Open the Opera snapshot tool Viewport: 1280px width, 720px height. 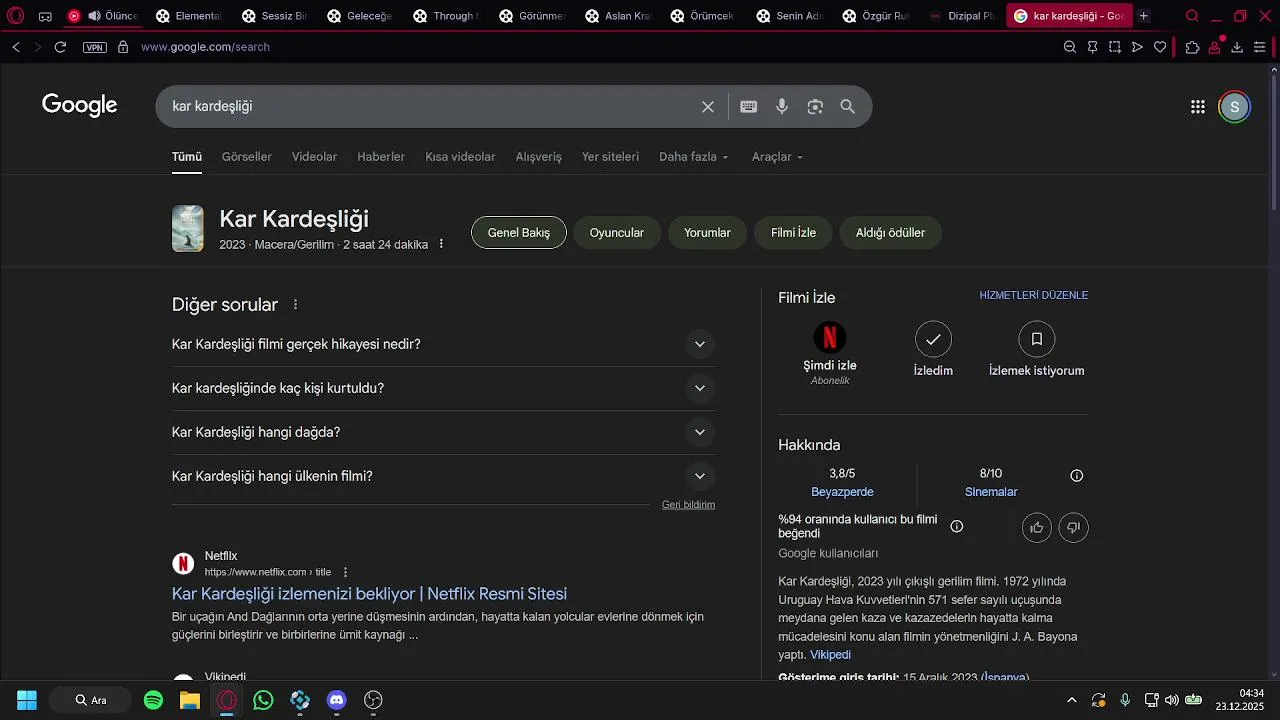tap(1115, 47)
